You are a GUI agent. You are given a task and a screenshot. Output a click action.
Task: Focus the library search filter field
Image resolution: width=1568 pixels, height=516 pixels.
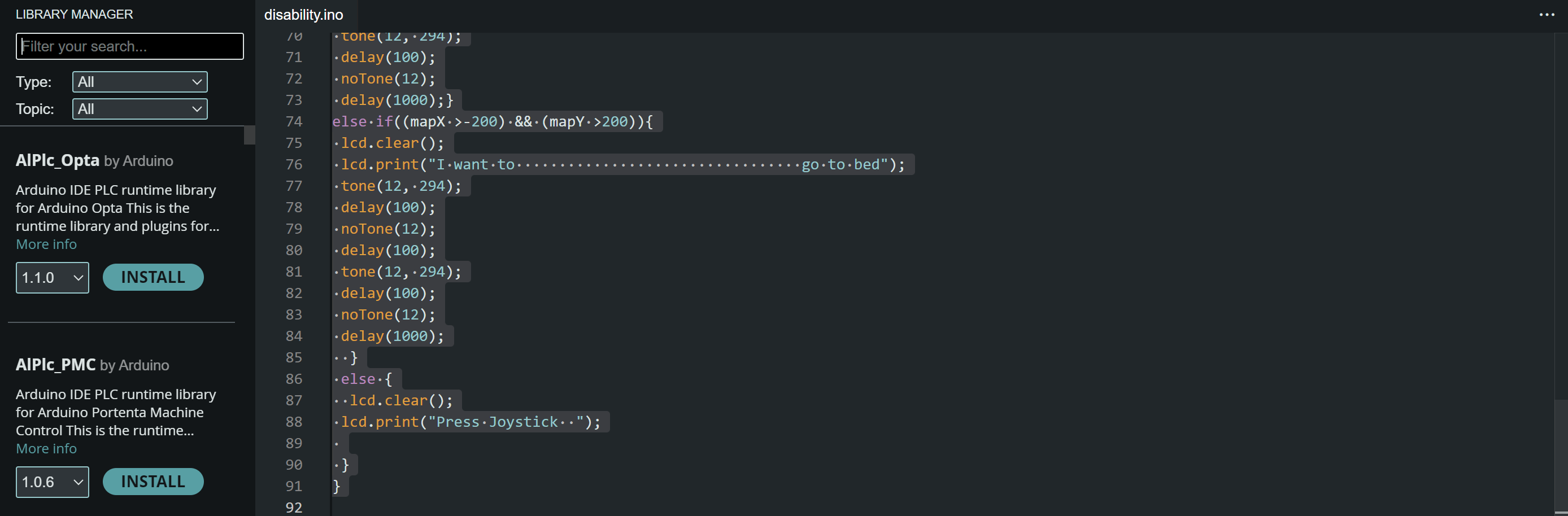[x=130, y=46]
